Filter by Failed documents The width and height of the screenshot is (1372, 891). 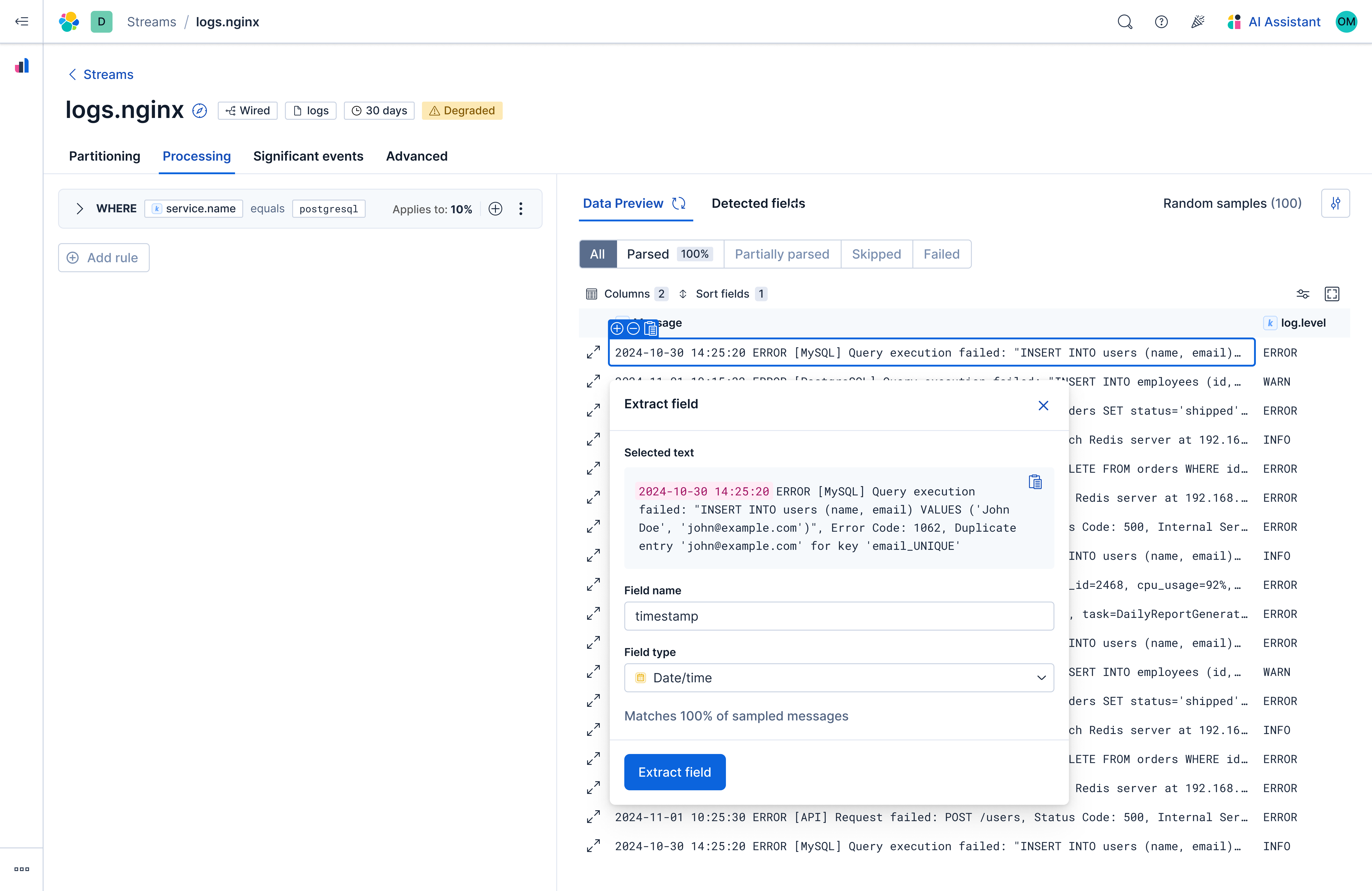coord(941,254)
